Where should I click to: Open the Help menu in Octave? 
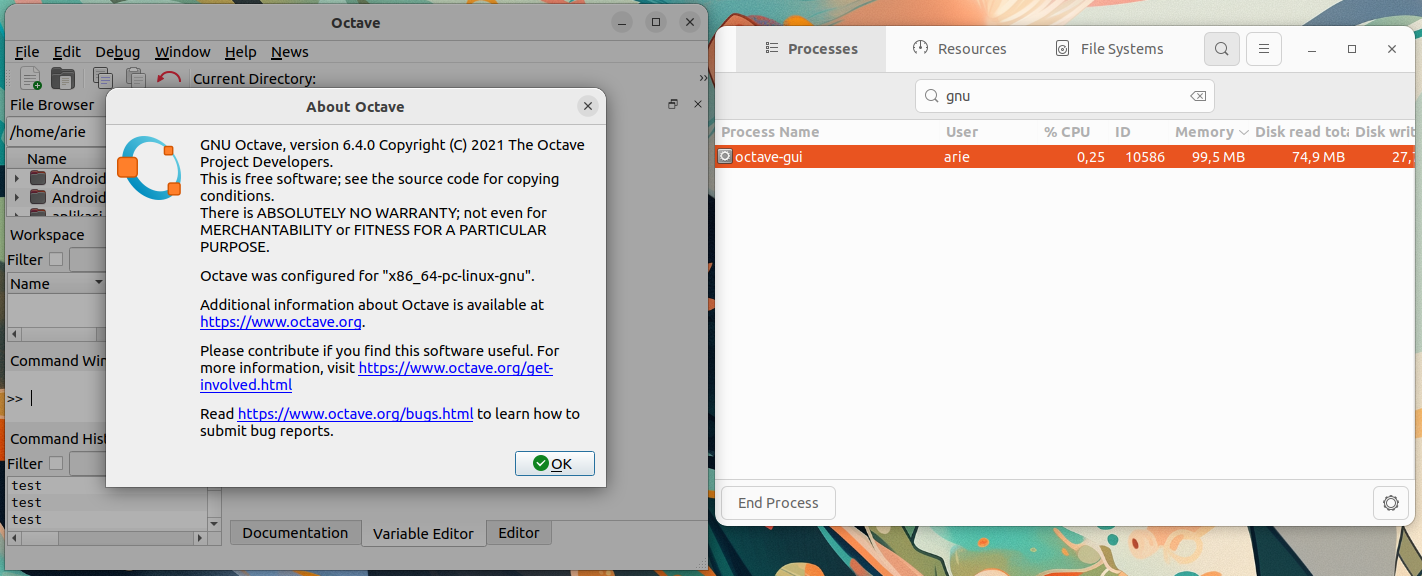240,52
